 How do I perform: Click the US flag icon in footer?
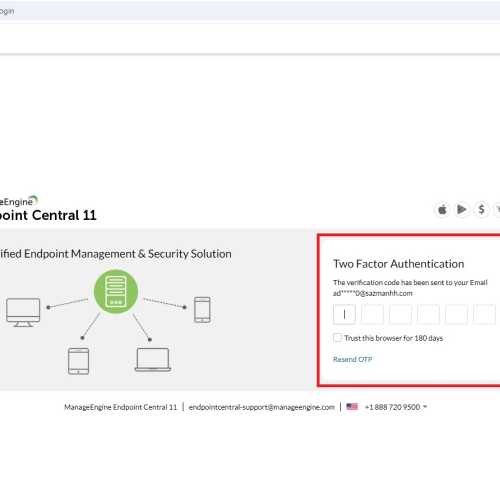click(352, 407)
